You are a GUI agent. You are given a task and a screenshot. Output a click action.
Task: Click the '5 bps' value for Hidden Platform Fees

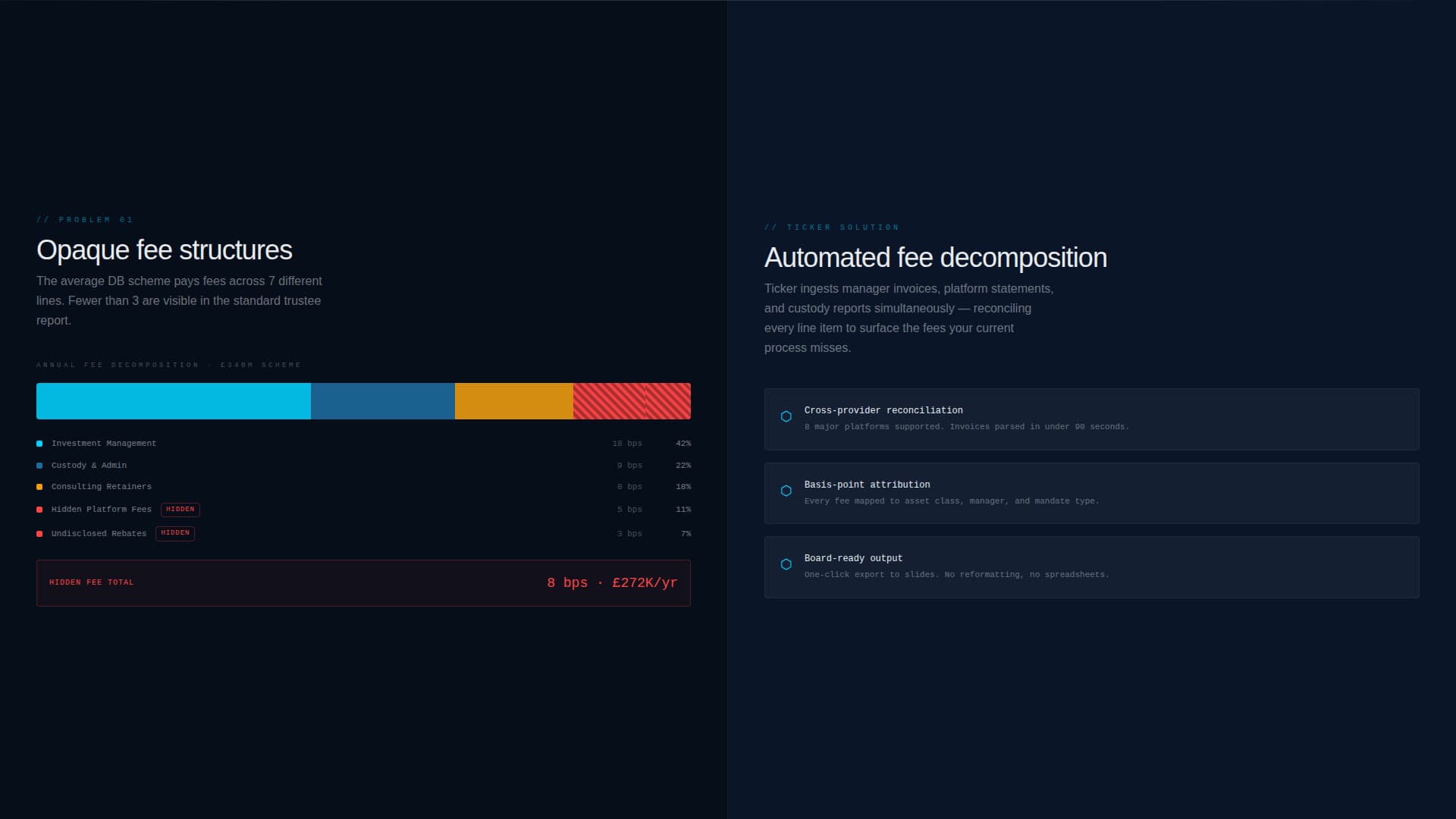click(629, 510)
